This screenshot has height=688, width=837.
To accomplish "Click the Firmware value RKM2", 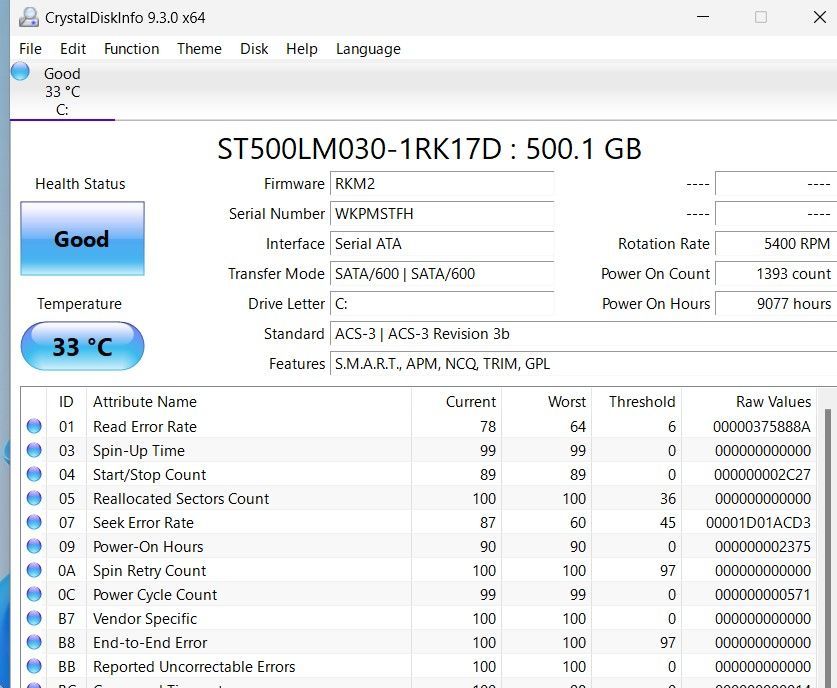I will tap(442, 184).
